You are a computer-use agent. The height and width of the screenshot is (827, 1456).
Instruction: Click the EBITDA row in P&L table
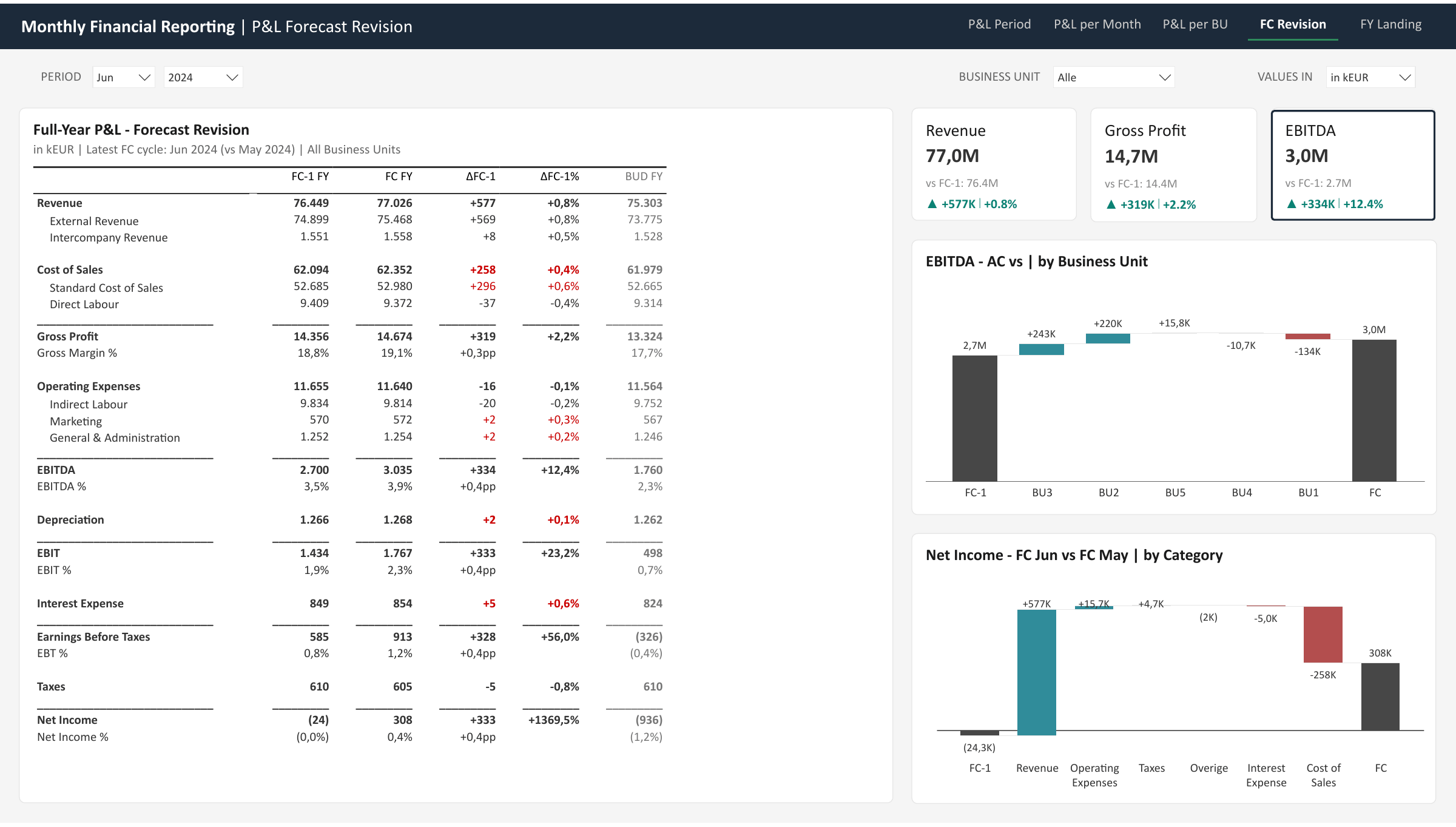349,470
